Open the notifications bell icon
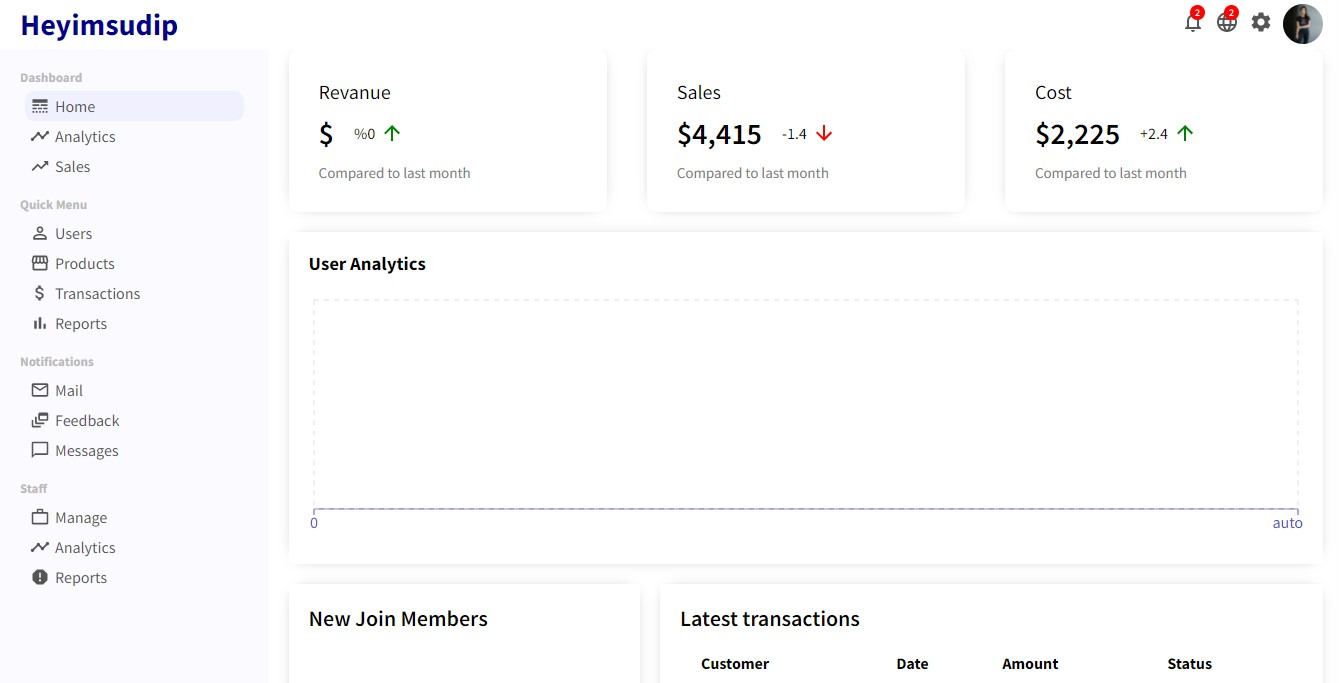 coord(1192,22)
